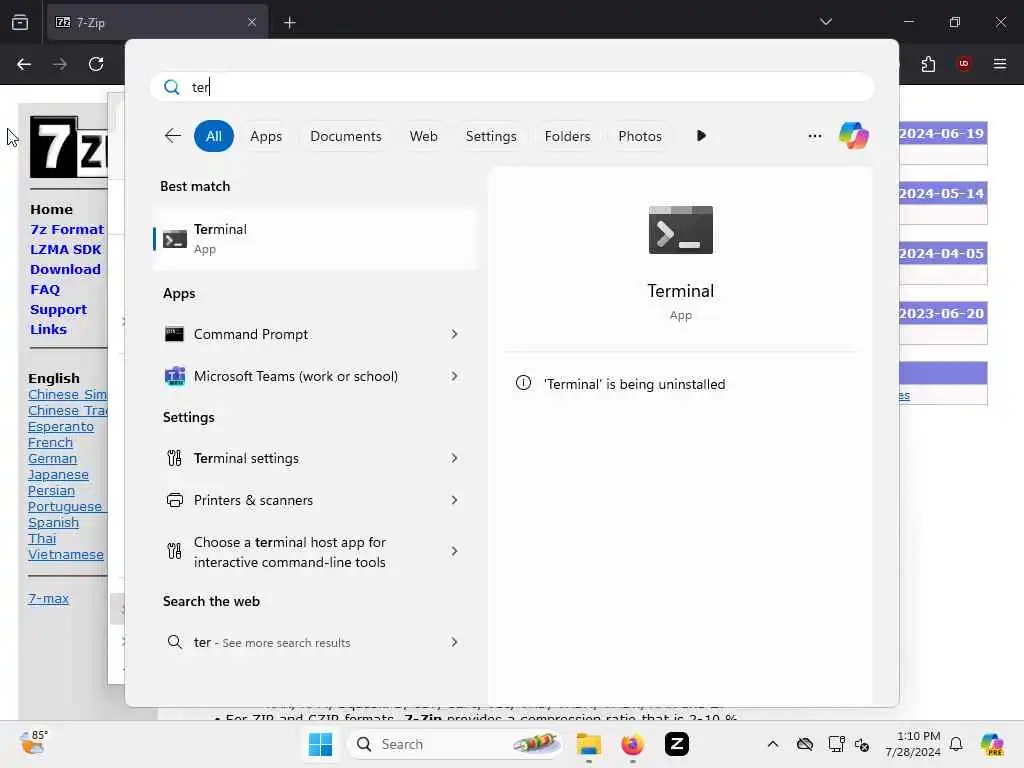Switch site language to Japanese
Viewport: 1024px width, 768px height.
[58, 475]
